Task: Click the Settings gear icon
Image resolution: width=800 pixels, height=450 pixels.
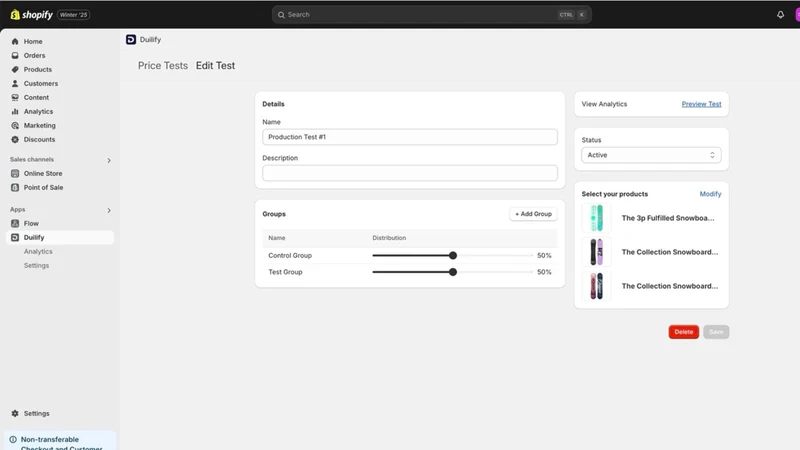Action: [15, 413]
